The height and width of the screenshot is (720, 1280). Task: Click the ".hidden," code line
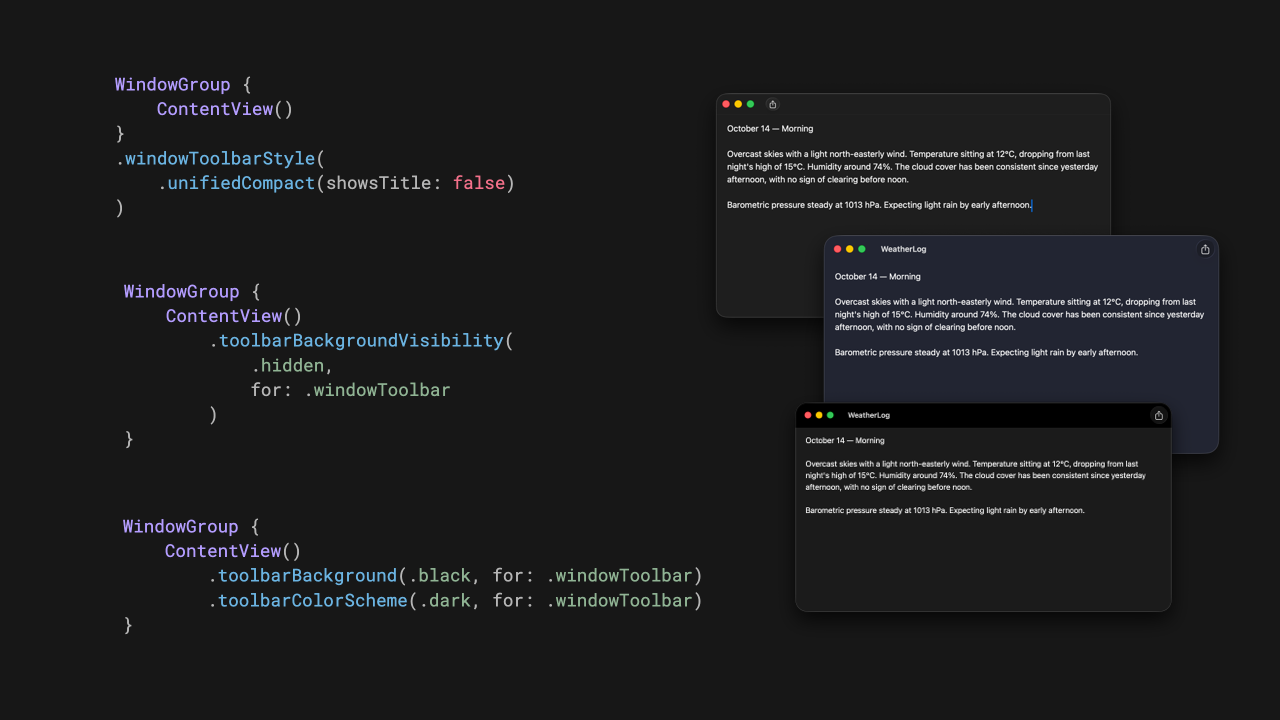(292, 365)
